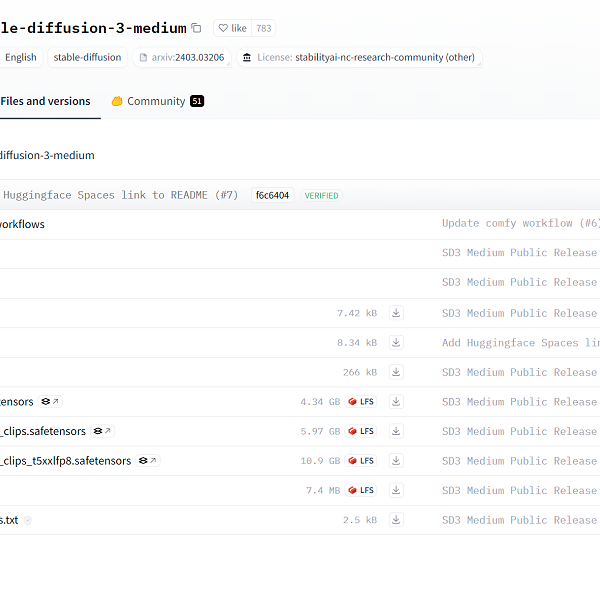The image size is (600, 600).
Task: Open the _clips_t5xxlfp8.safetensors file
Action: pos(65,461)
